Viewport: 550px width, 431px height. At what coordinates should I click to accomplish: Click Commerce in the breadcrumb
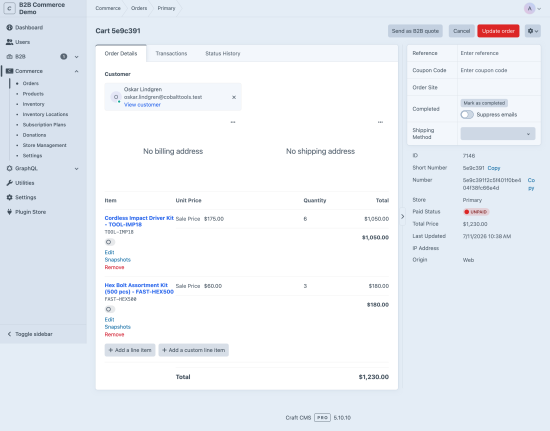click(x=108, y=8)
